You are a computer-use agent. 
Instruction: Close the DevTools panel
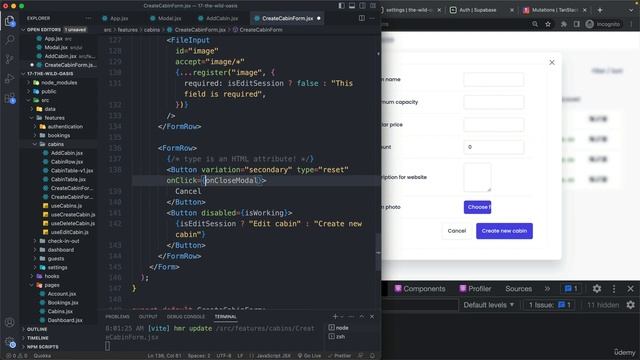point(630,289)
